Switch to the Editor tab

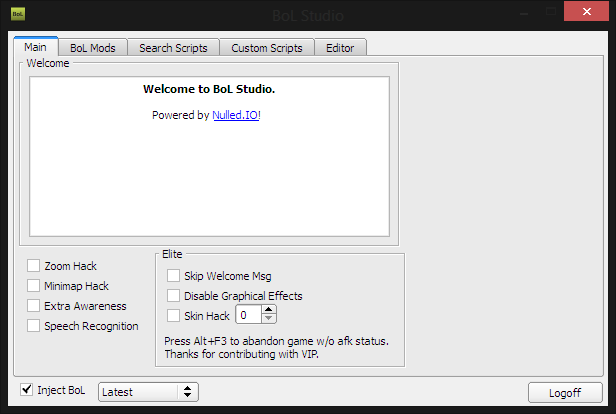point(340,48)
